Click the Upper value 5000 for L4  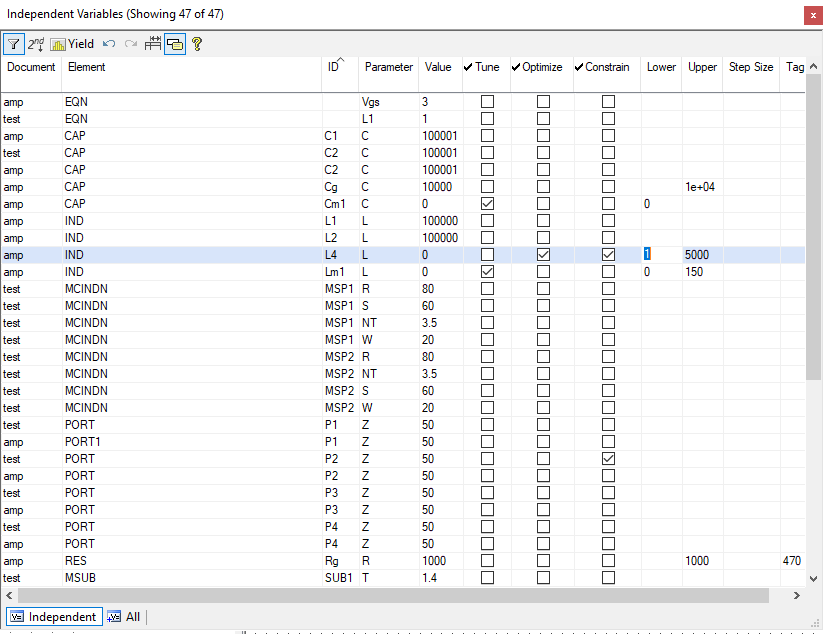coord(697,255)
